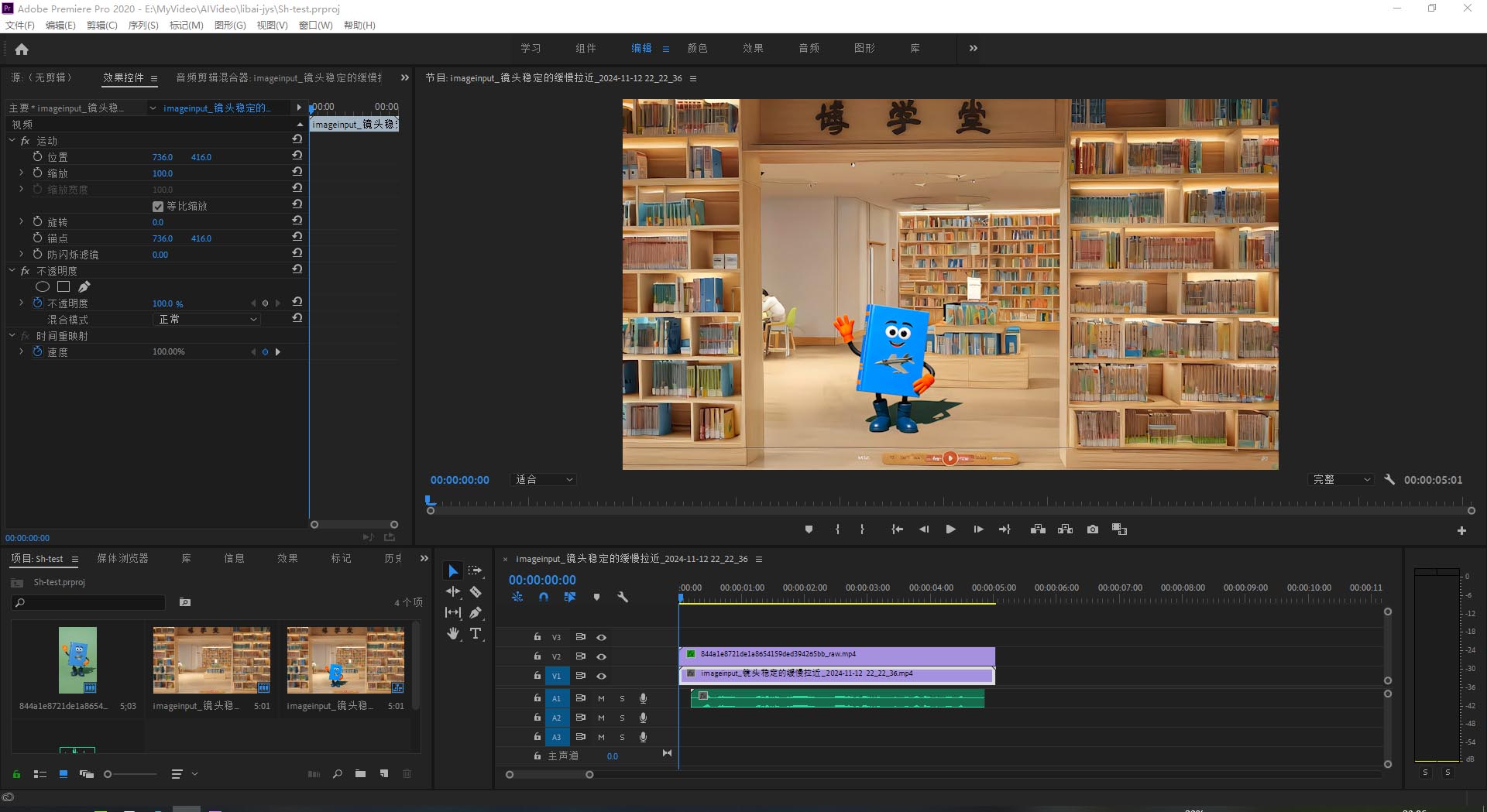This screenshot has height=812, width=1487.
Task: Uncheck the 等比缩放 checkbox
Action: pos(158,206)
